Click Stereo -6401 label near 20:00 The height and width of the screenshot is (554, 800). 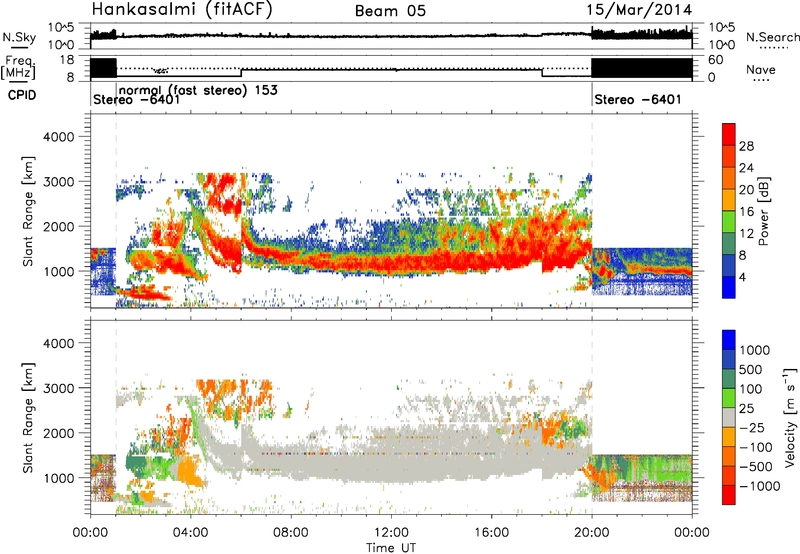click(638, 99)
